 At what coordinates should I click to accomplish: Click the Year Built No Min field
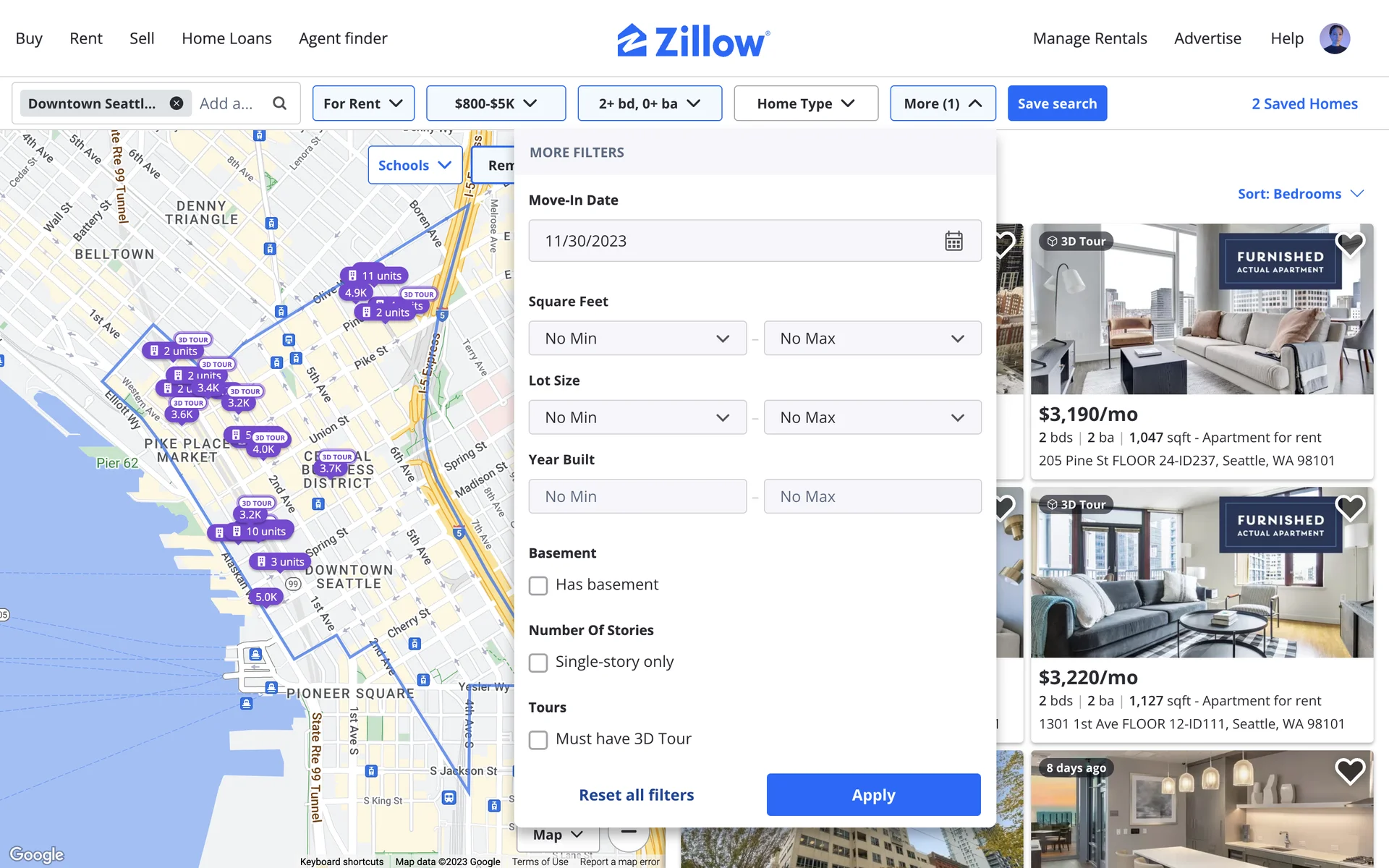(x=637, y=496)
